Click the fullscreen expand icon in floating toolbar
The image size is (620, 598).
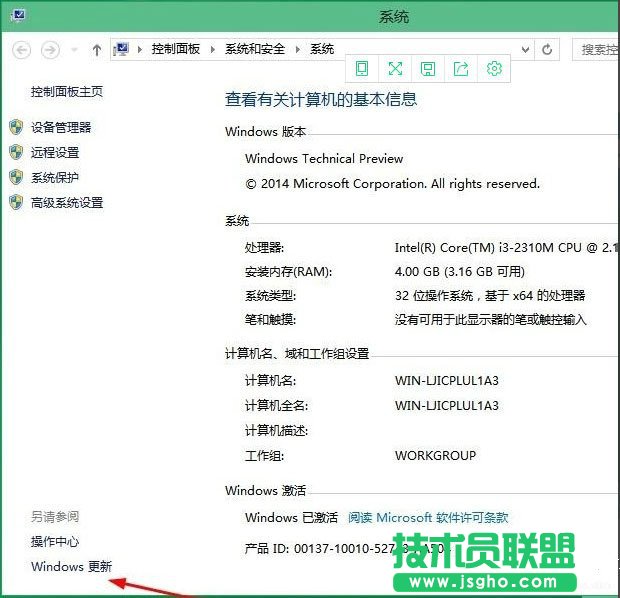tap(395, 68)
